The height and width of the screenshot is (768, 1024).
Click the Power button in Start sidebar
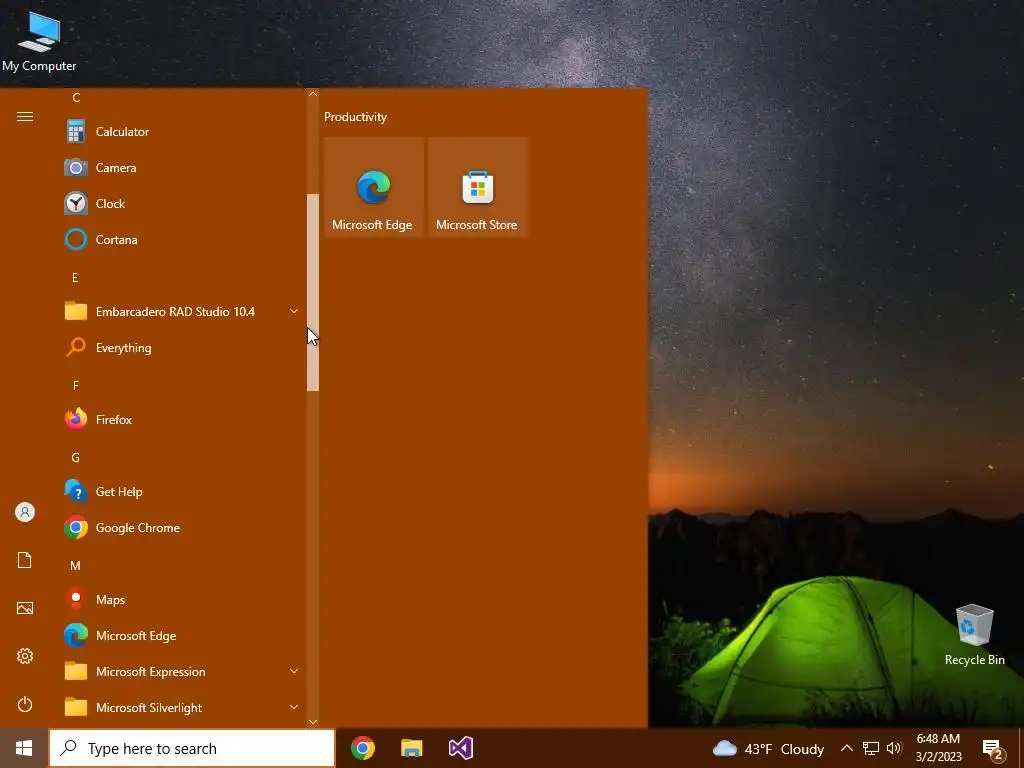(x=25, y=704)
